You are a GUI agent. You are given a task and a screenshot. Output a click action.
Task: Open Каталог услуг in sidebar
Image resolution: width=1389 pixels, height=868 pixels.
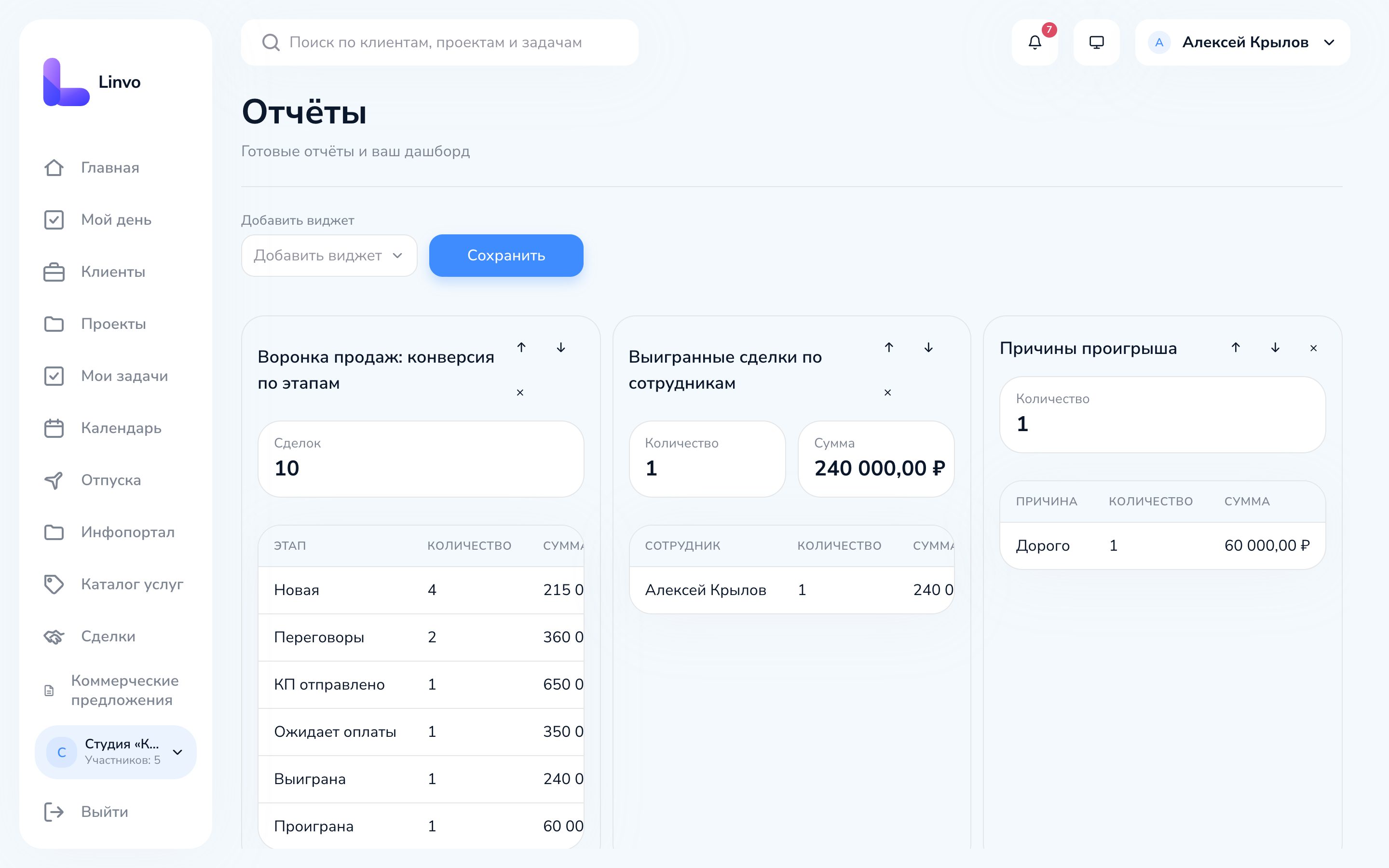pyautogui.click(x=115, y=584)
